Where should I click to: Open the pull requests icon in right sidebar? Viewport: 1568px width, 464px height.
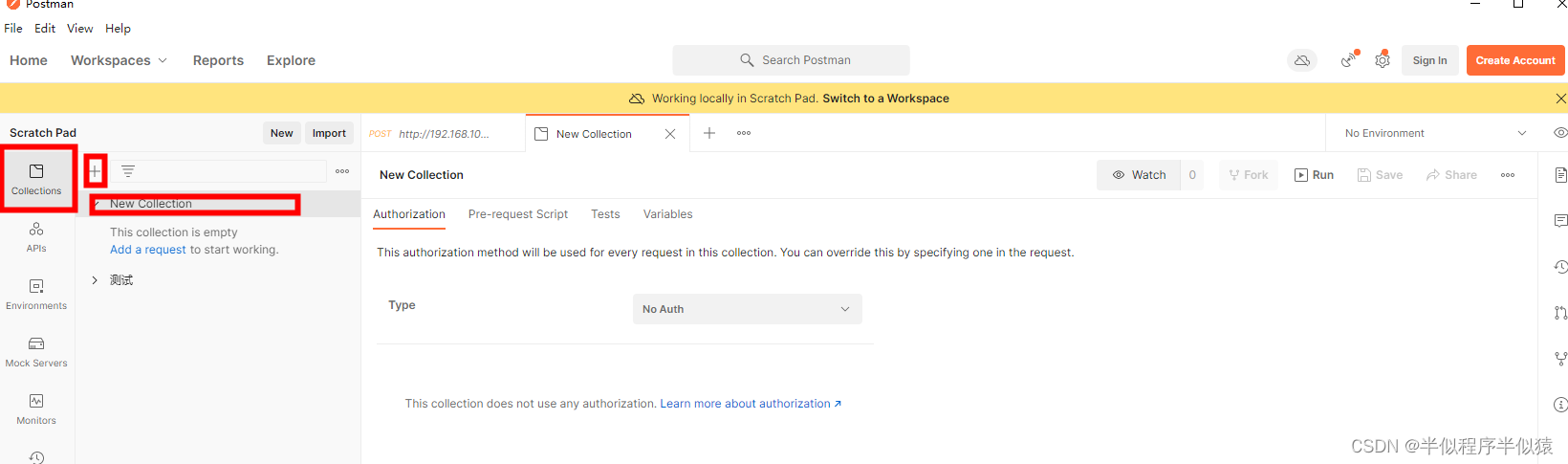(1560, 313)
